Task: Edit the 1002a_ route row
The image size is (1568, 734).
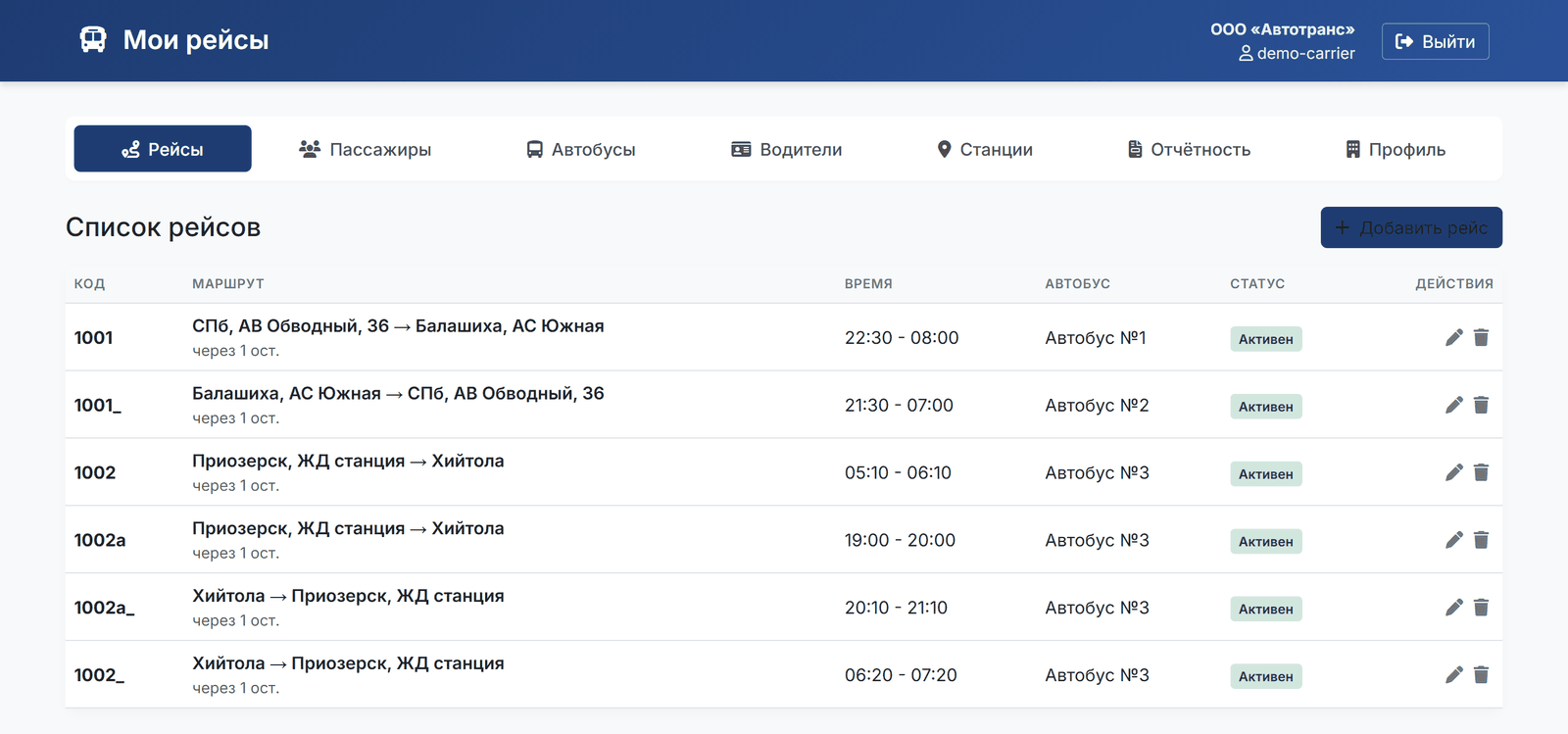Action: pos(1453,608)
